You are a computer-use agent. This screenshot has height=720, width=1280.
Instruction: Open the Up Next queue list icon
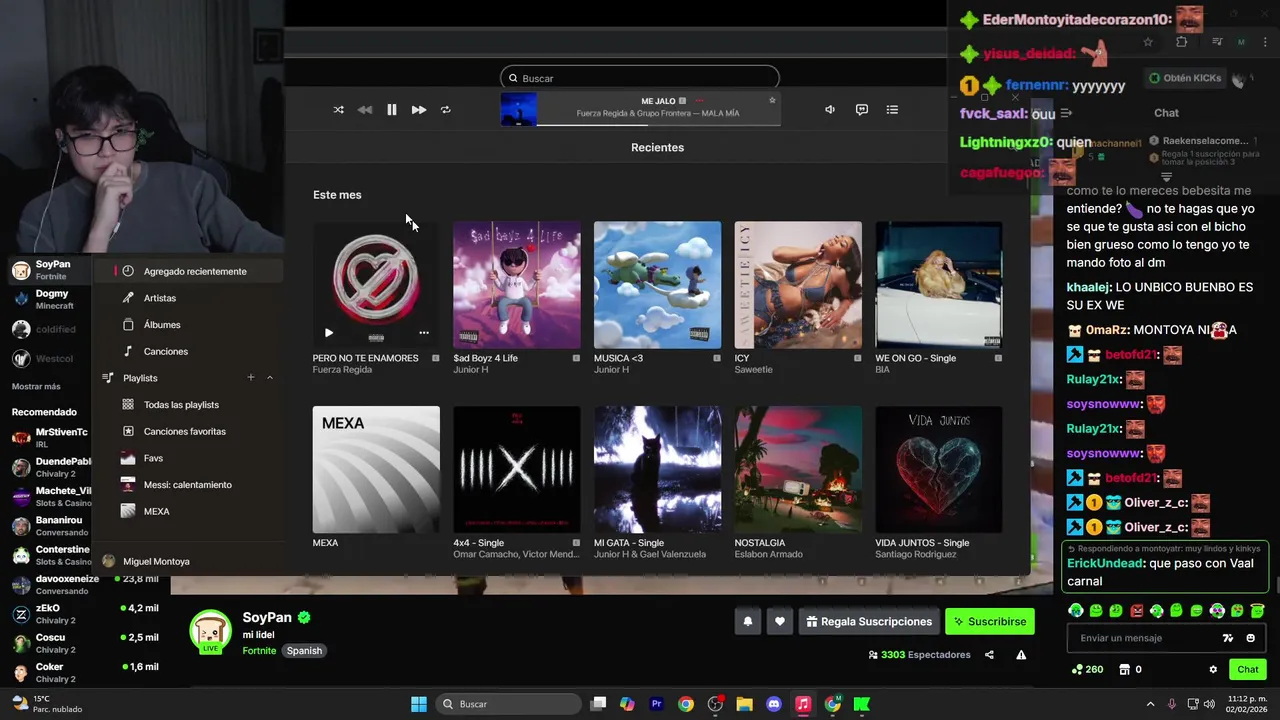coord(892,110)
